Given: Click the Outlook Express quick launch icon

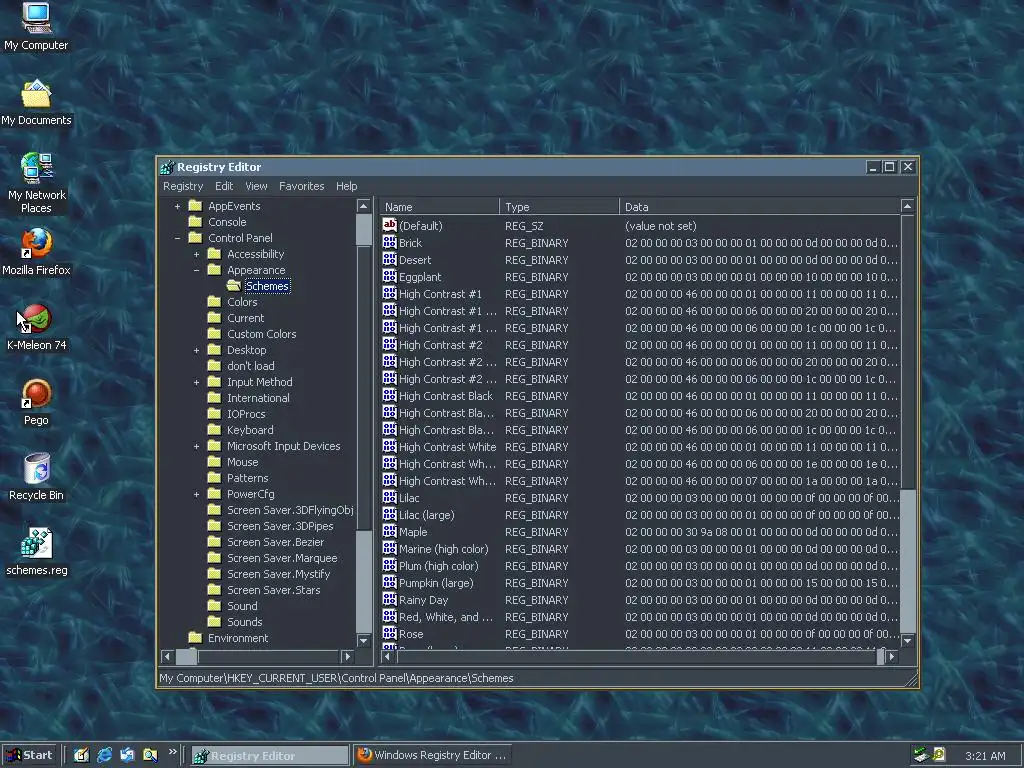Looking at the screenshot, I should pyautogui.click(x=127, y=755).
